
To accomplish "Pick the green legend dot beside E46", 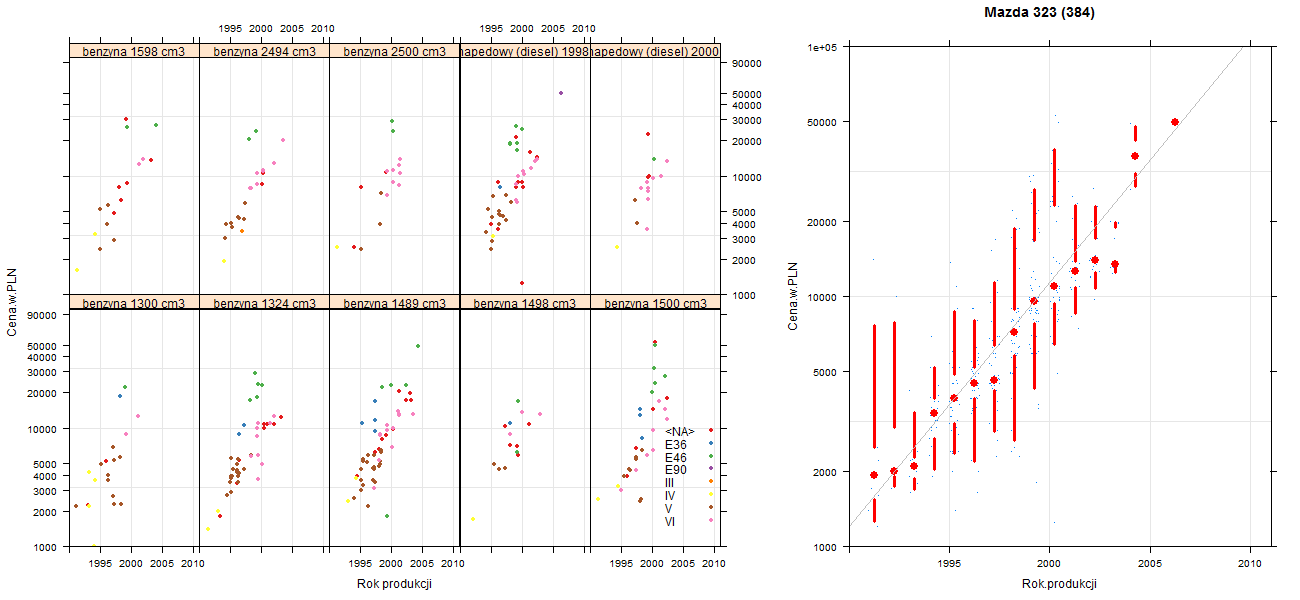I will coord(711,457).
